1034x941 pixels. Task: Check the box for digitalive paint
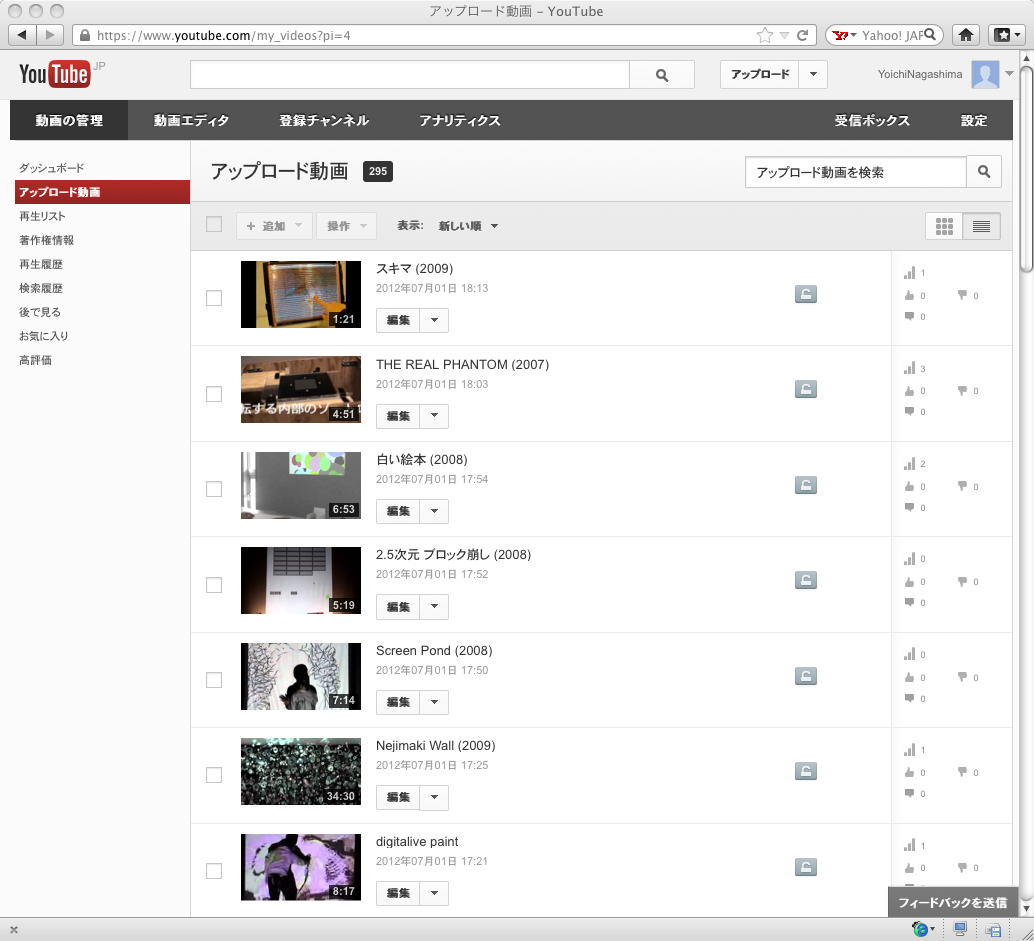(214, 871)
